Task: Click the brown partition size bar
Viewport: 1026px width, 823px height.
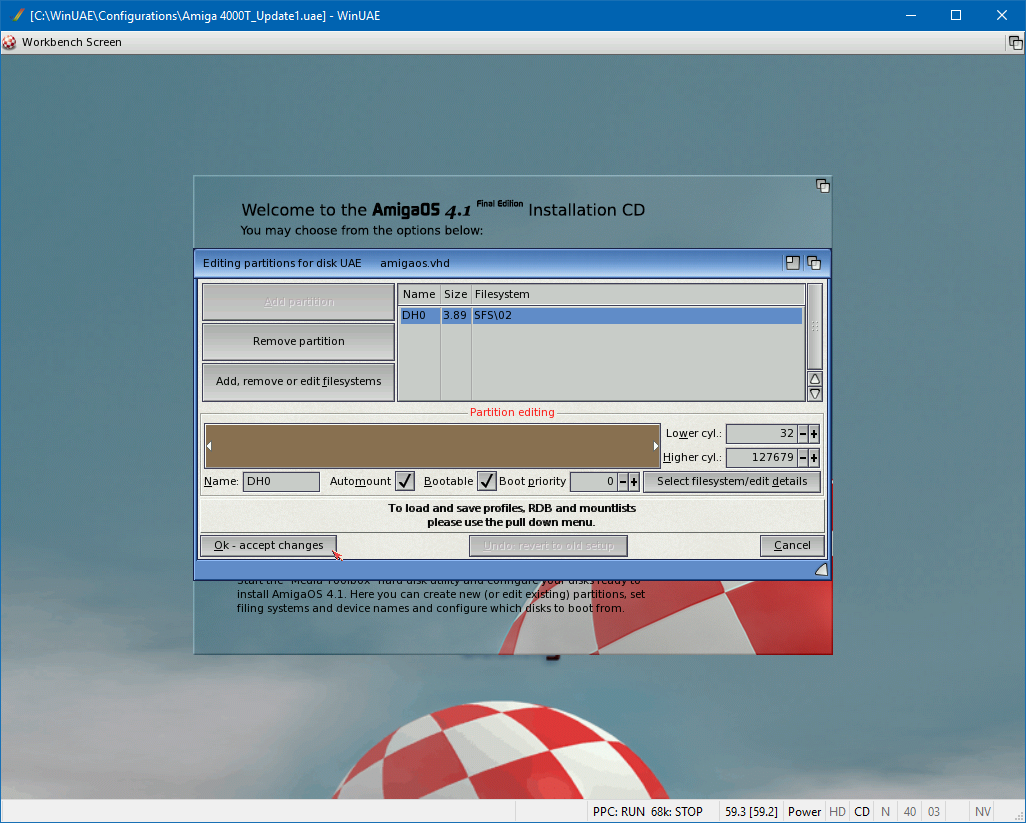Action: coord(432,446)
